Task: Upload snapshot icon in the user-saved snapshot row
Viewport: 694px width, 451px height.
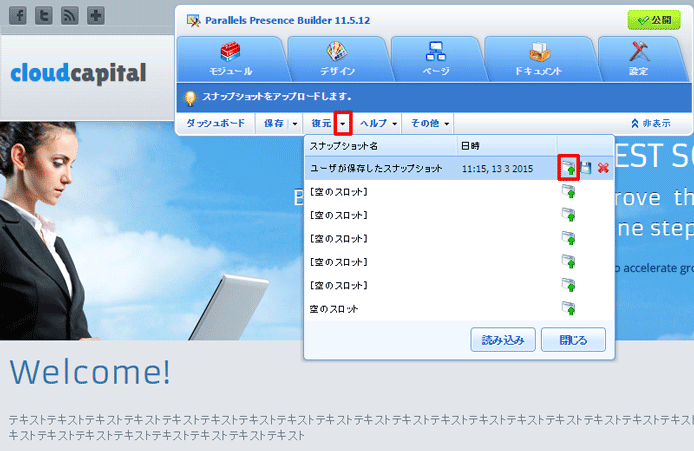Action: point(568,168)
